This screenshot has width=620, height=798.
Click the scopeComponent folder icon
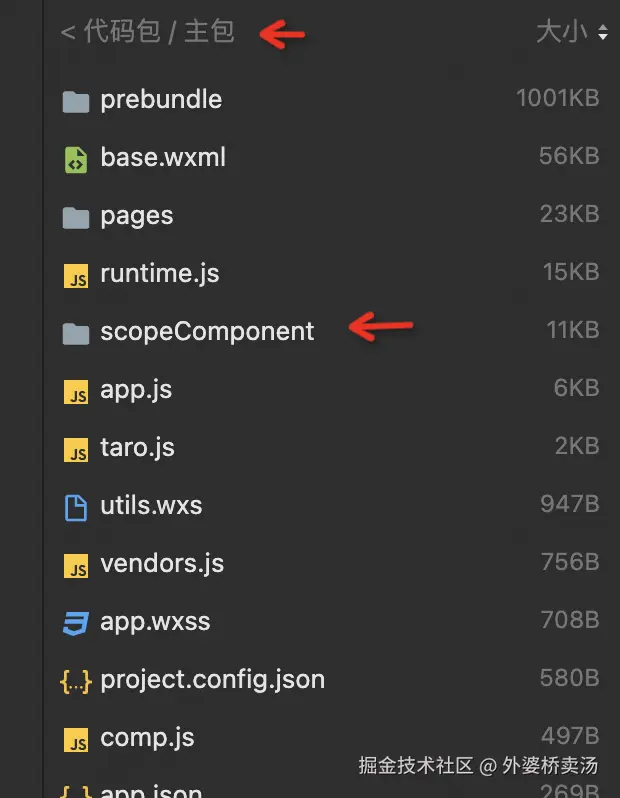click(76, 333)
